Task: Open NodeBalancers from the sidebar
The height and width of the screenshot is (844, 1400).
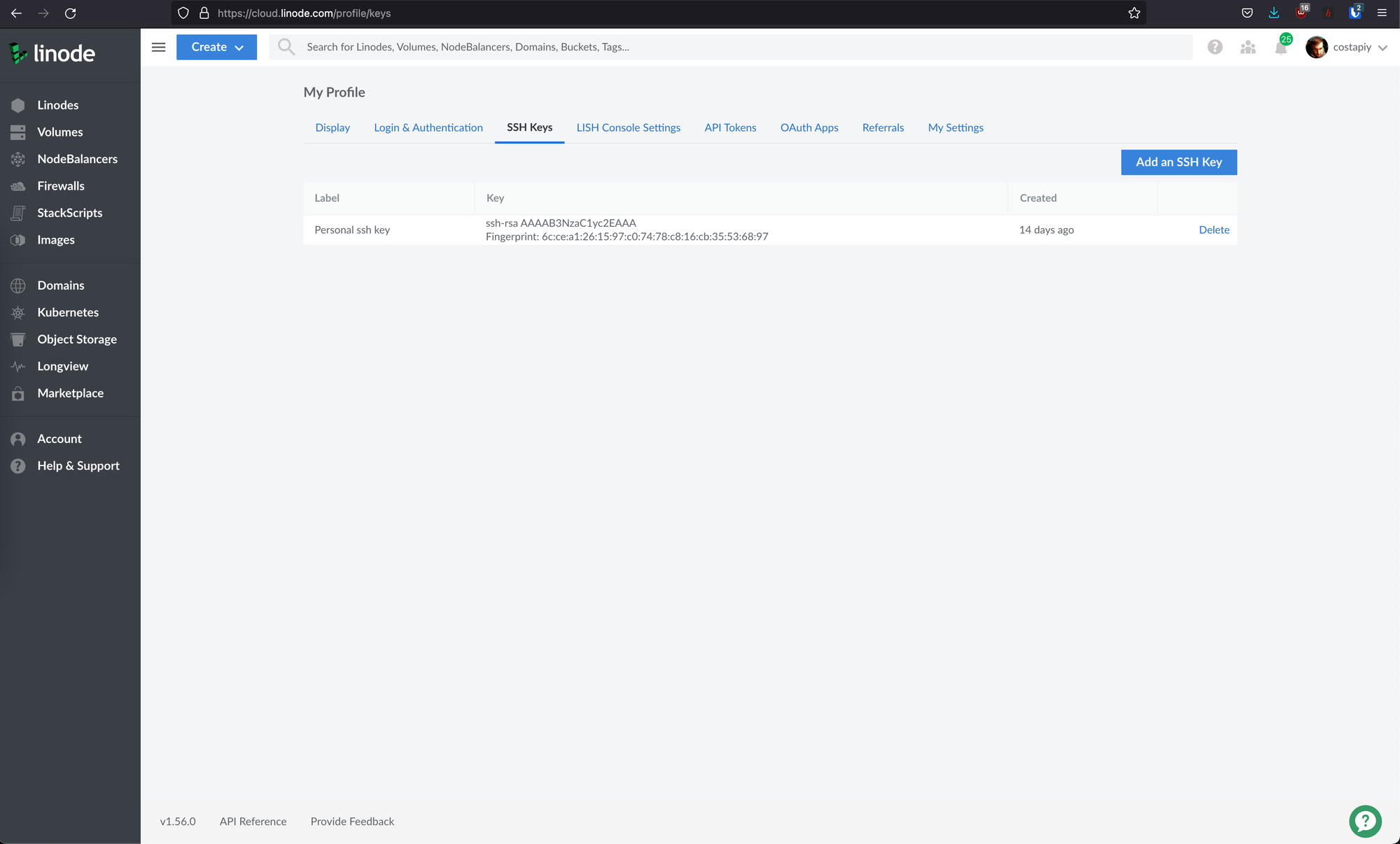Action: pyautogui.click(x=77, y=159)
